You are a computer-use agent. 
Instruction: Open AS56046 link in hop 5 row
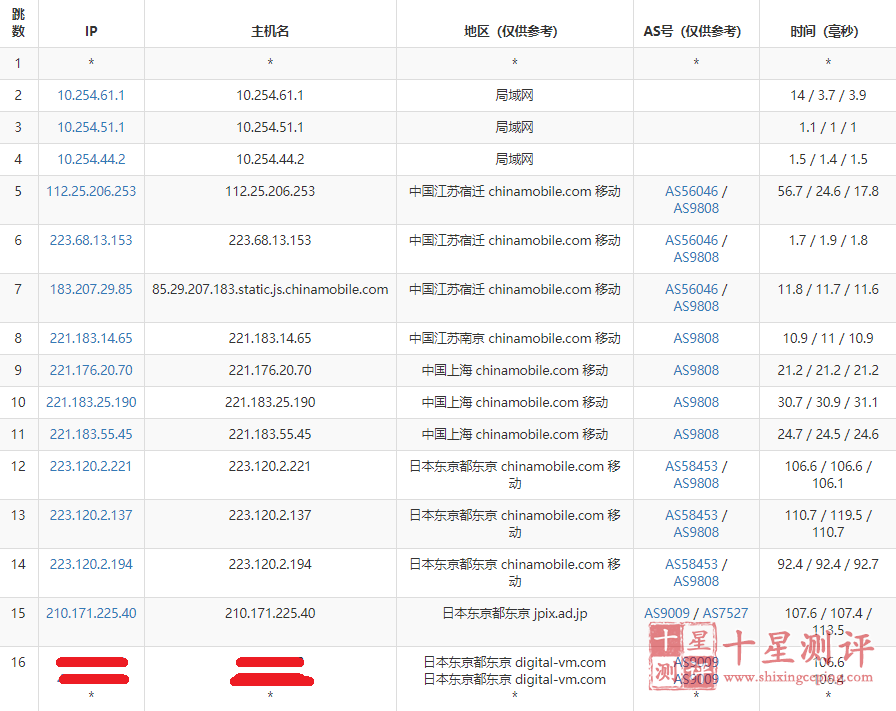(x=691, y=191)
